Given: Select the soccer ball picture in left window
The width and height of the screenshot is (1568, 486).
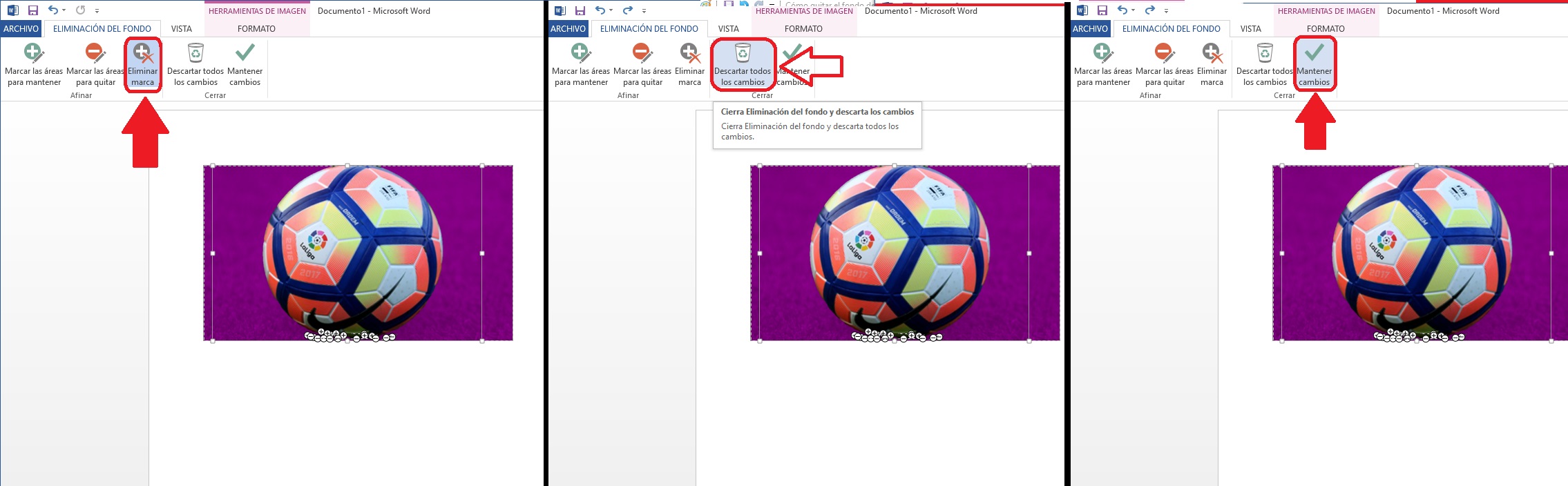Looking at the screenshot, I should (358, 253).
